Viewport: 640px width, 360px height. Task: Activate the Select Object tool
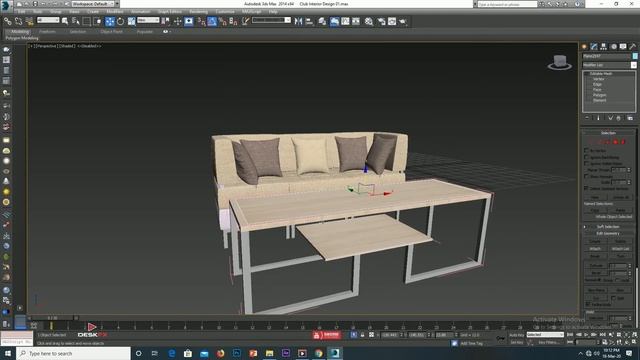pyautogui.click(x=65, y=21)
